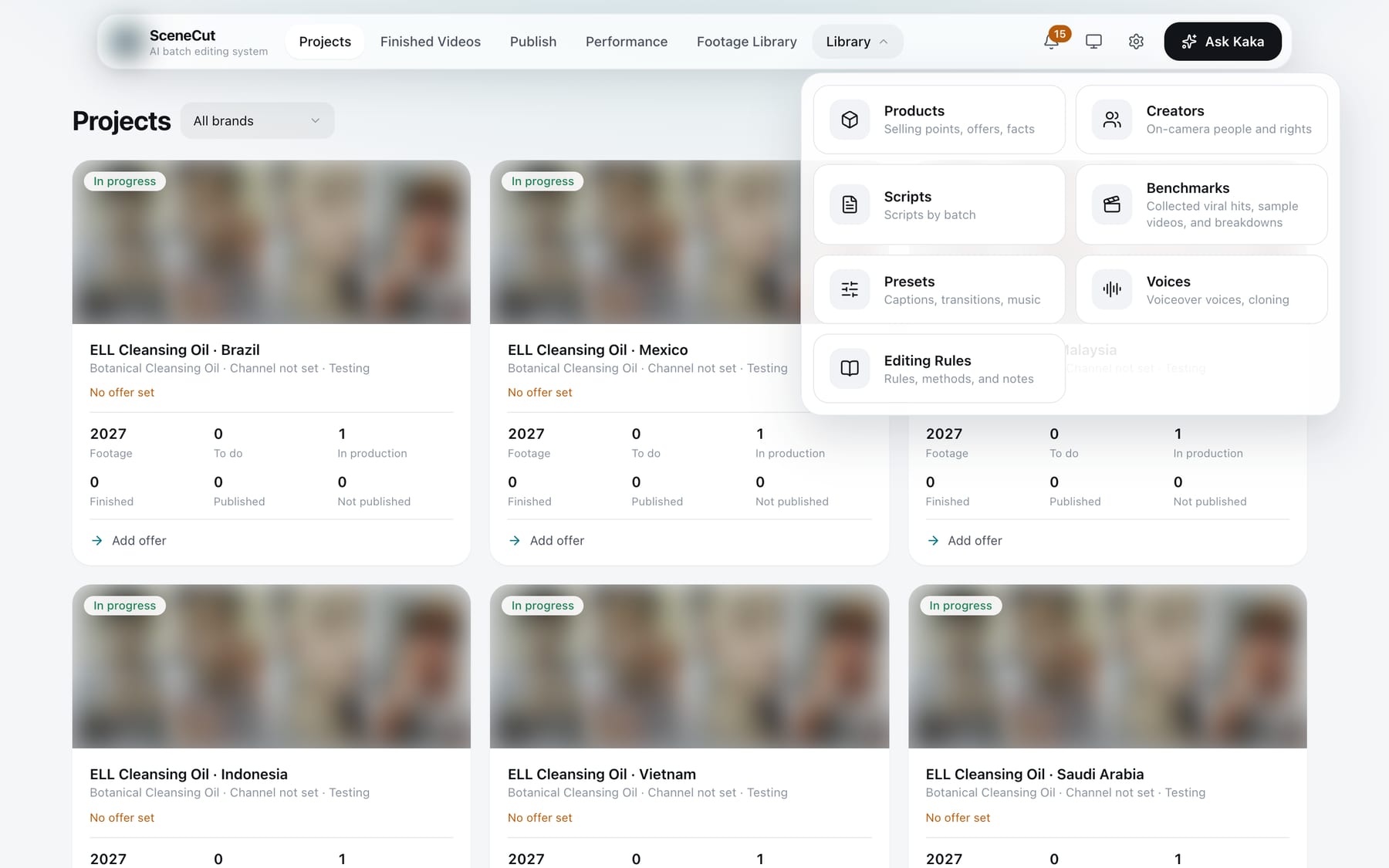The width and height of the screenshot is (1389, 868).
Task: Switch to the Projects tab
Action: tap(325, 42)
